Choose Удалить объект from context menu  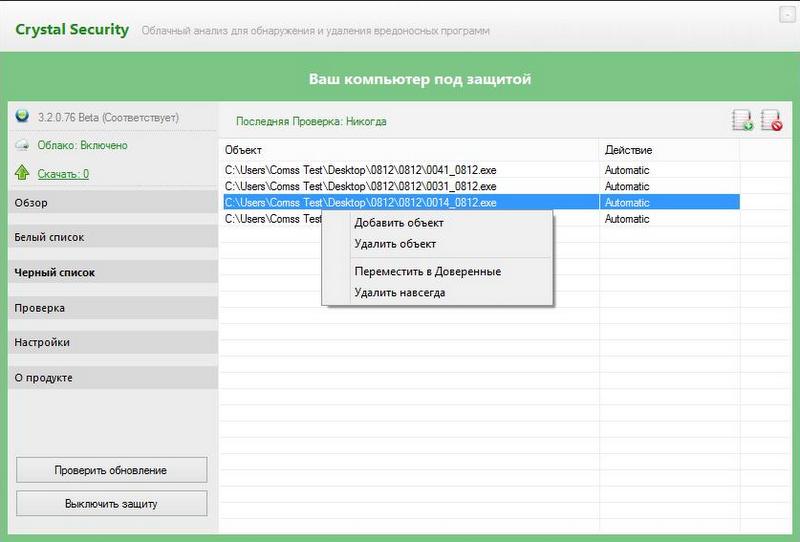point(395,244)
